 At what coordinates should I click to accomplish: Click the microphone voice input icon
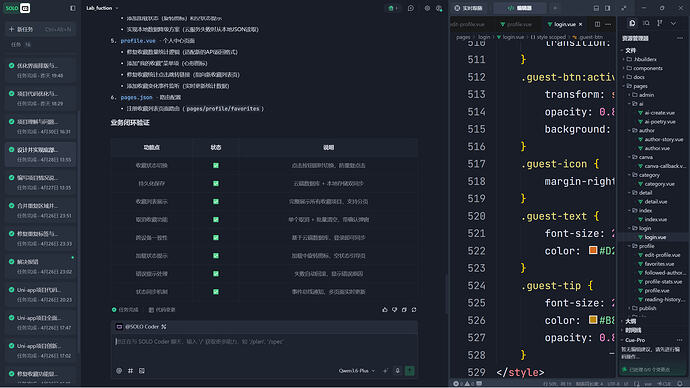[x=397, y=371]
